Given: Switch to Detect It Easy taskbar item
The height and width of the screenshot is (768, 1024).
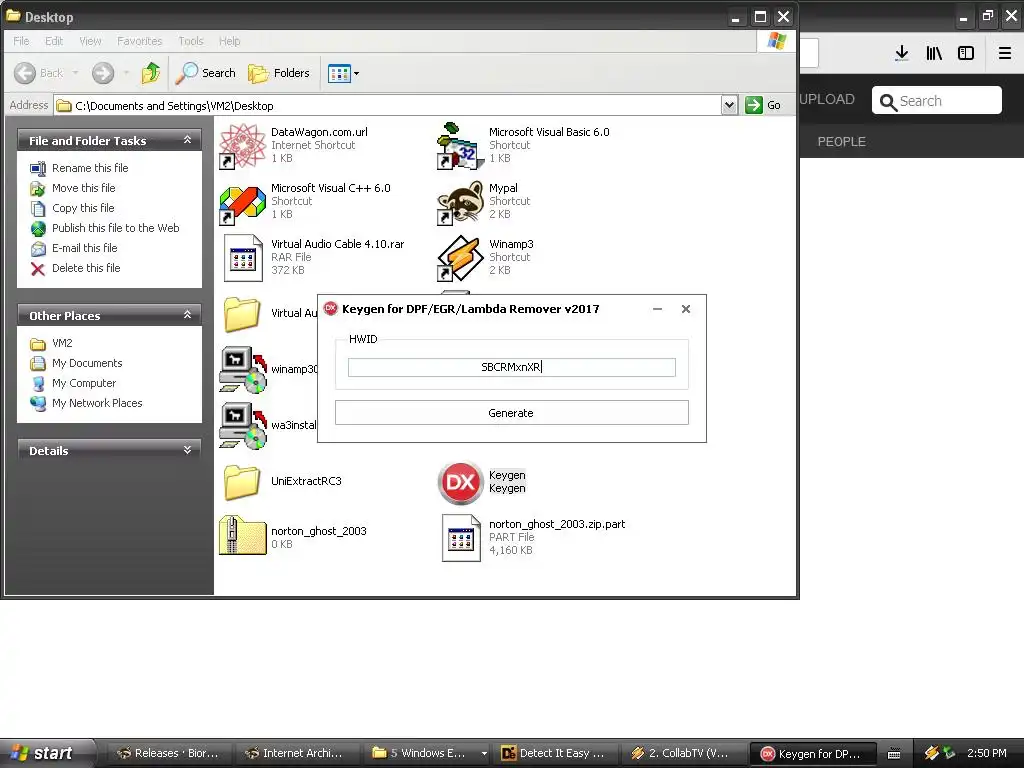Looking at the screenshot, I should coord(554,754).
